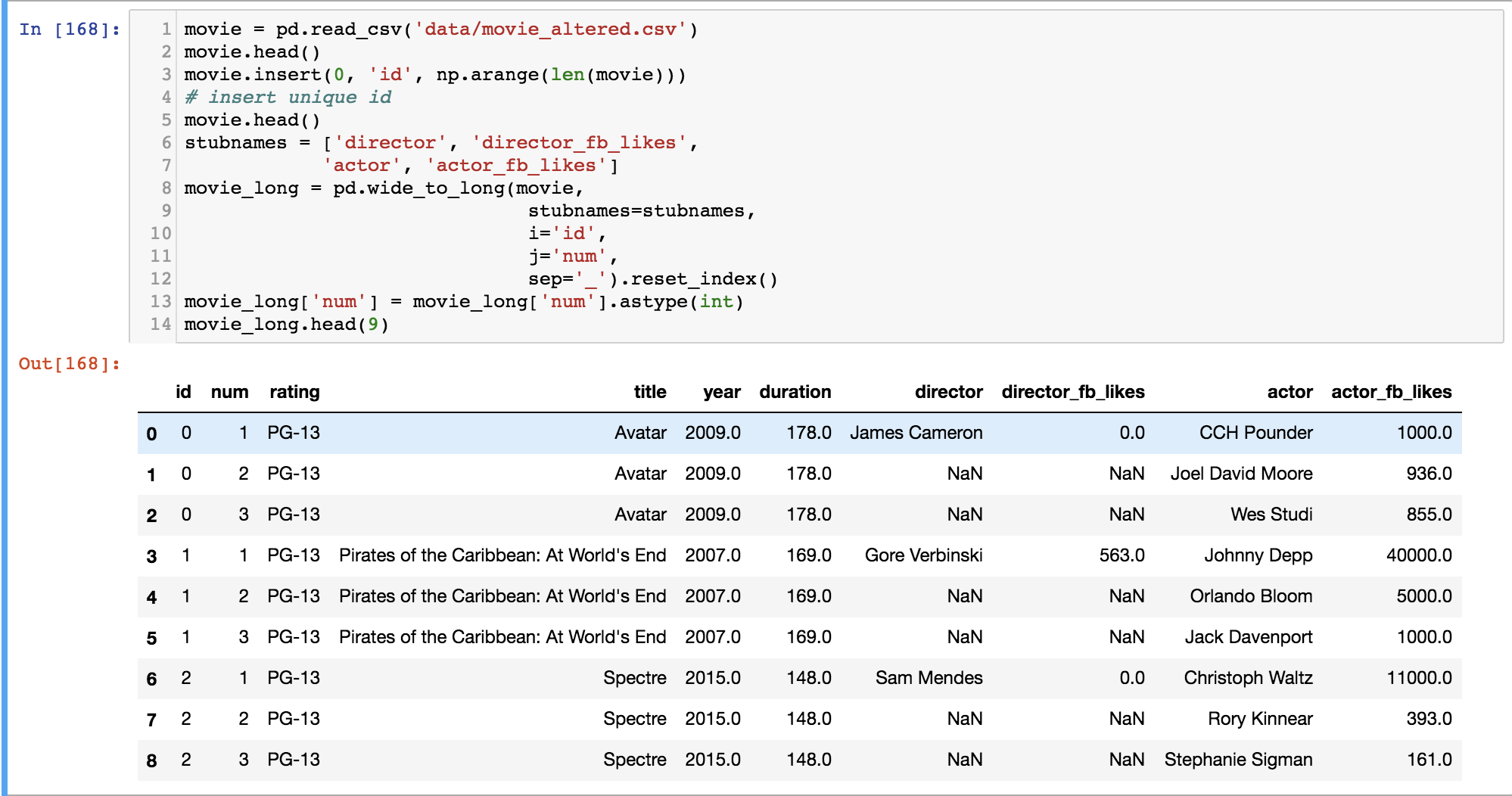Click row index 0 label
Image resolution: width=1512 pixels, height=796 pixels.
(x=151, y=434)
